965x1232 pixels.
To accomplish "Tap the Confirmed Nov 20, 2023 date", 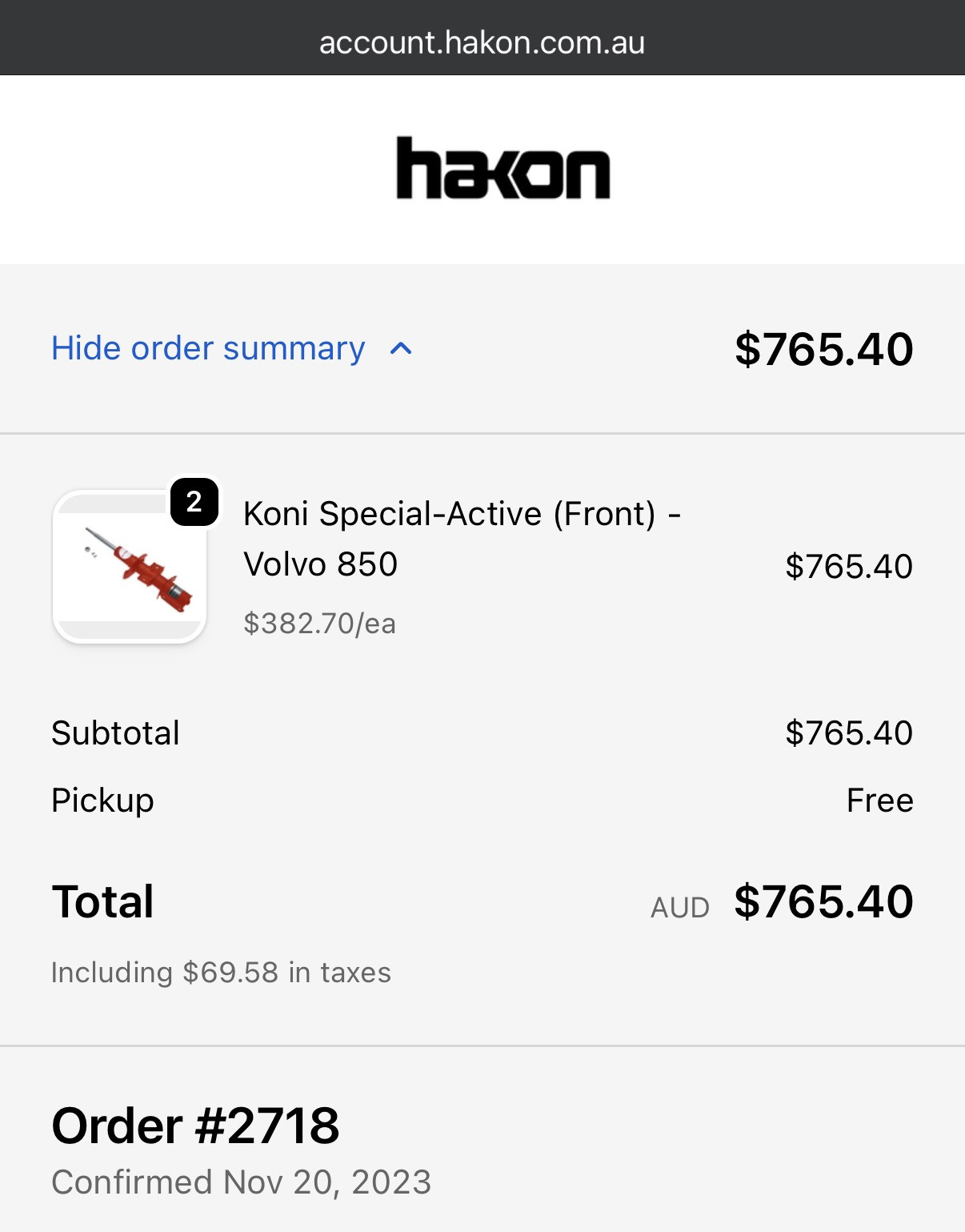I will click(241, 1182).
